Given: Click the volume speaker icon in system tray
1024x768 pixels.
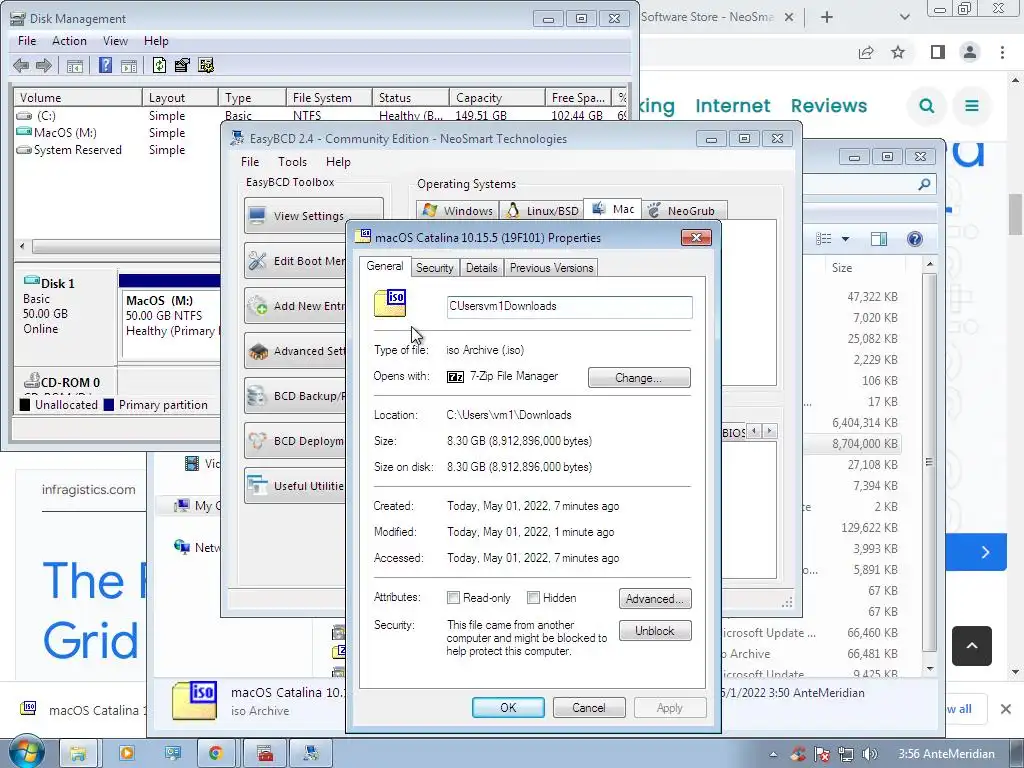Looking at the screenshot, I should point(869,754).
